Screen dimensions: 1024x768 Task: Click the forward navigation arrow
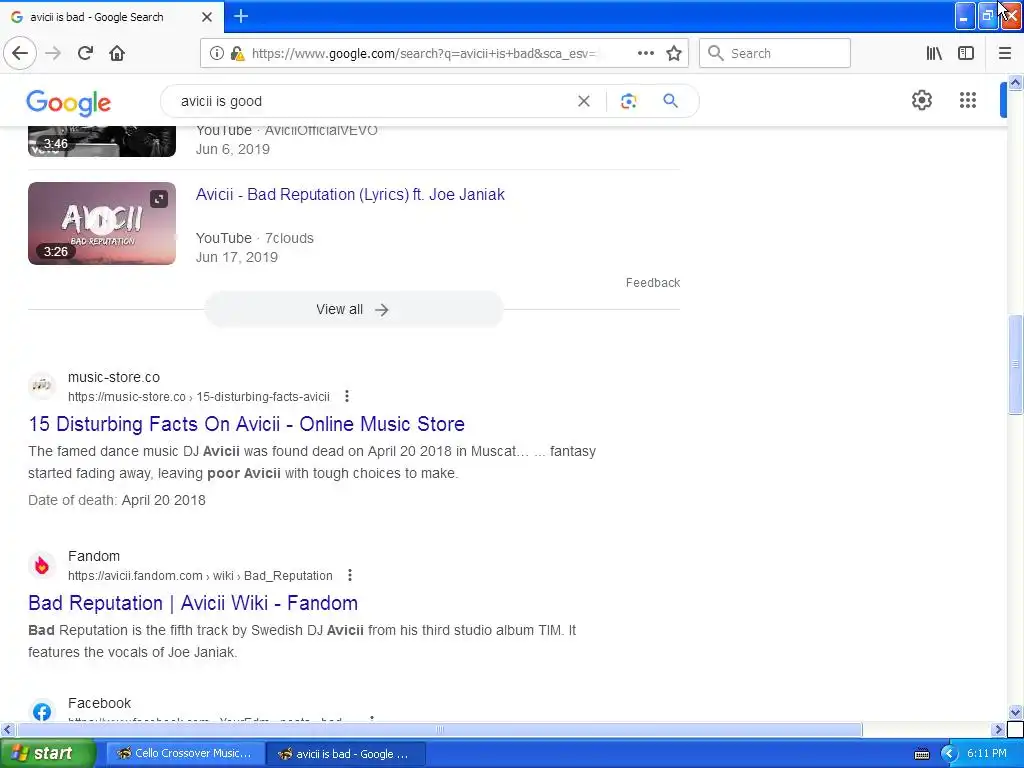(x=53, y=54)
